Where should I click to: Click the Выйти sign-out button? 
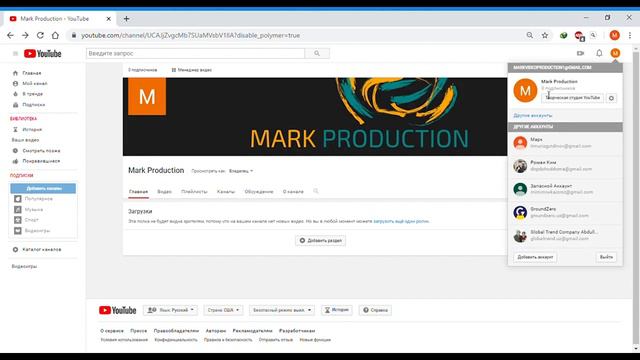click(x=606, y=257)
